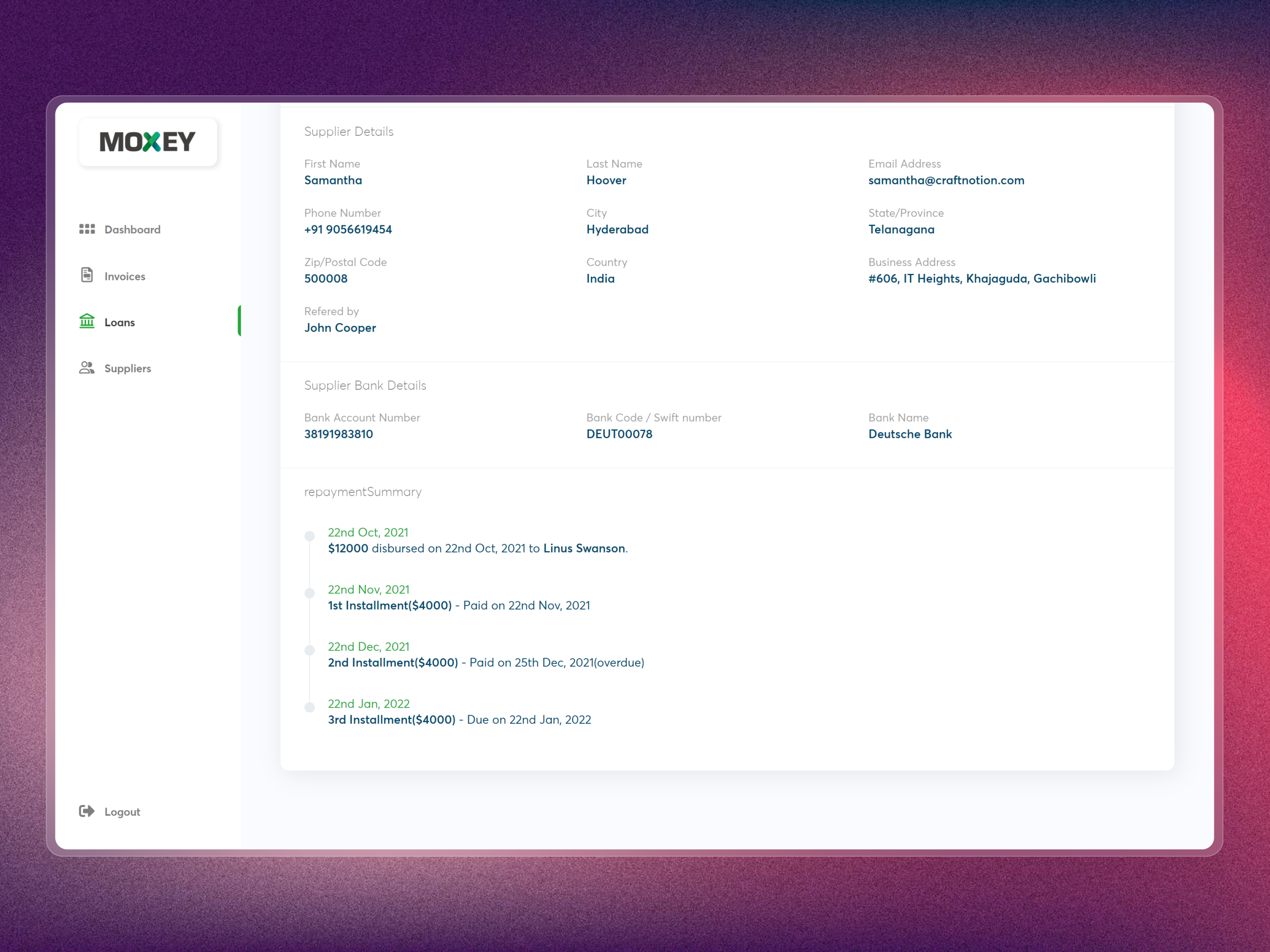
Task: Open the Dashboard section
Action: coord(132,229)
